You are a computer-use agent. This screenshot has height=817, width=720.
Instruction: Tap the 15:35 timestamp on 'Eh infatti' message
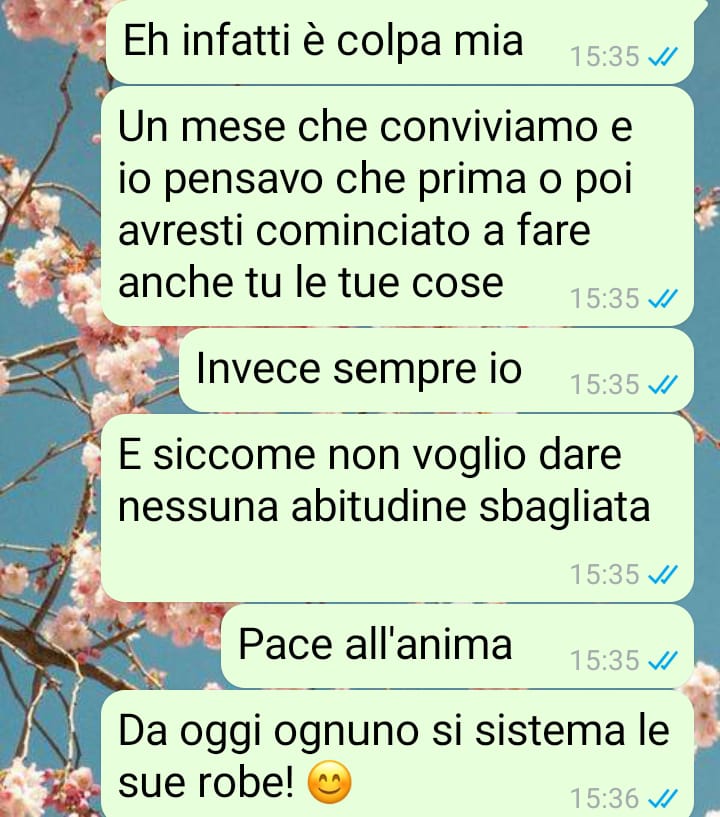(x=604, y=56)
